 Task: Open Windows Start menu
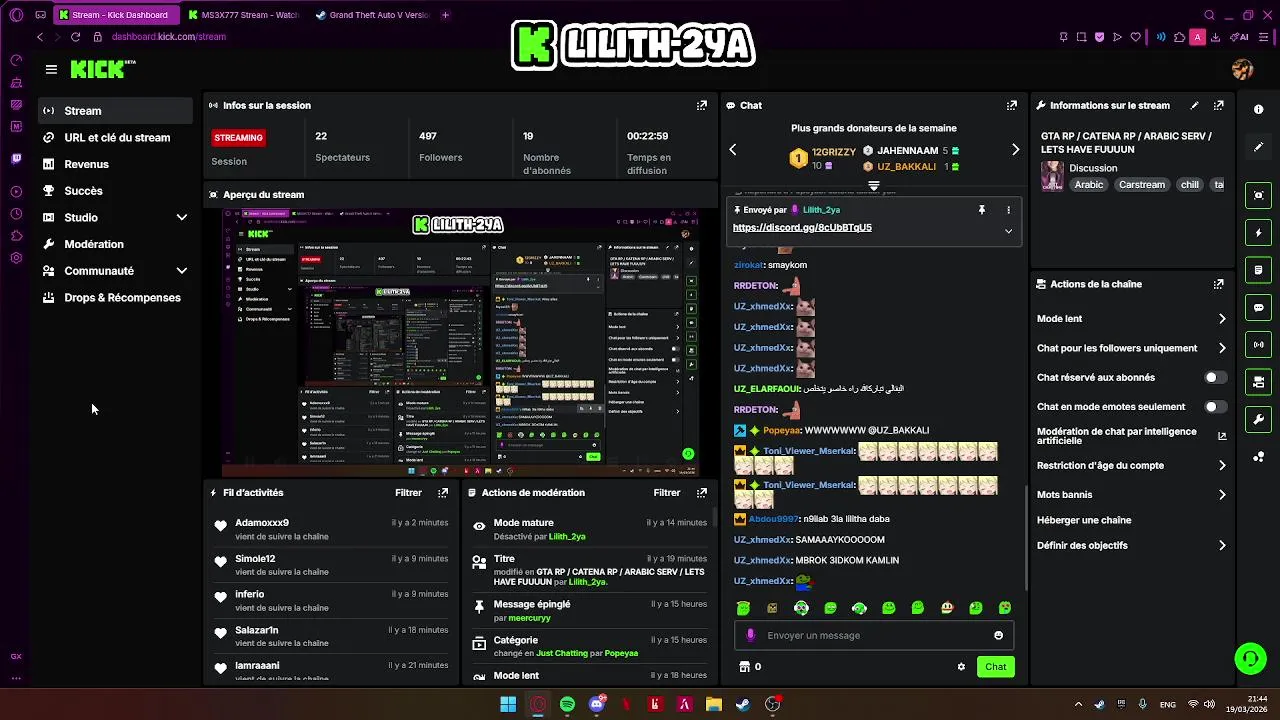[508, 704]
